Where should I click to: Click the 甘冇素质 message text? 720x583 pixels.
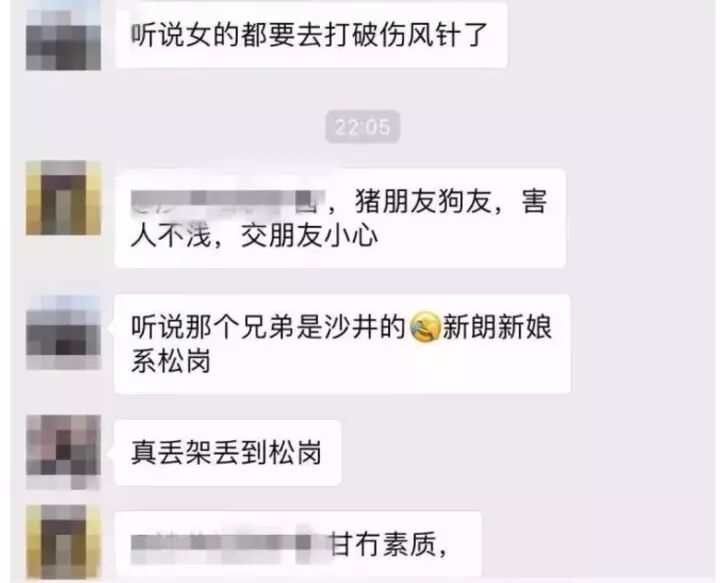coord(388,544)
